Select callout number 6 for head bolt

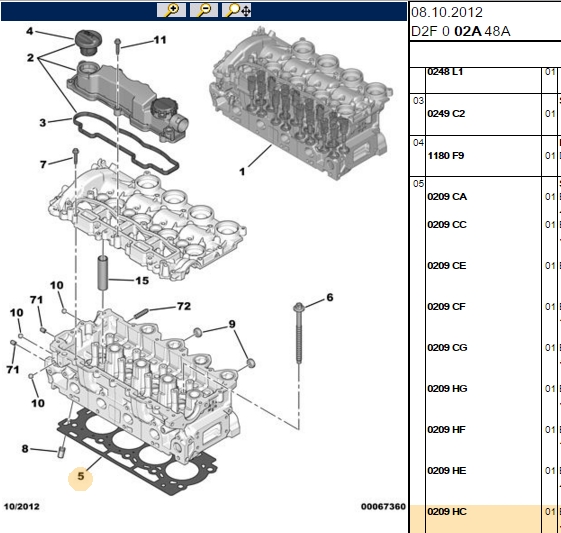click(330, 297)
